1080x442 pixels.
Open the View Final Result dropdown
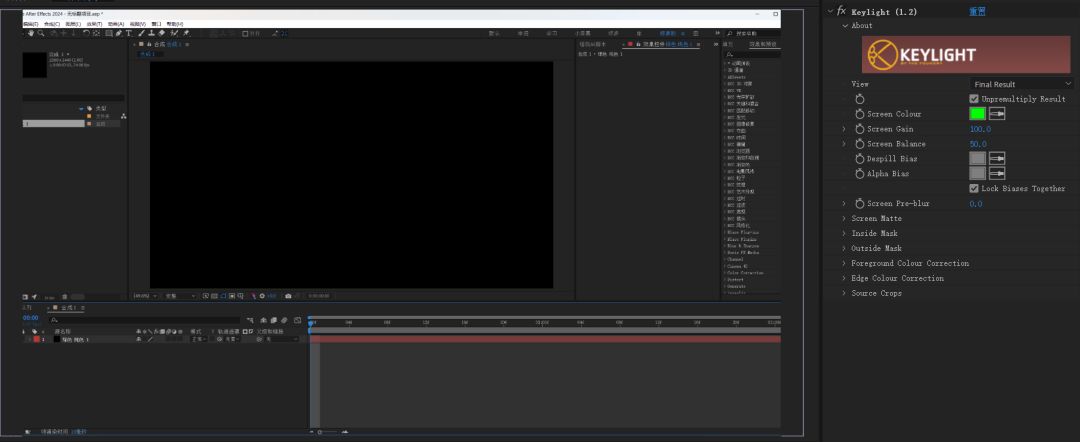(x=1021, y=84)
